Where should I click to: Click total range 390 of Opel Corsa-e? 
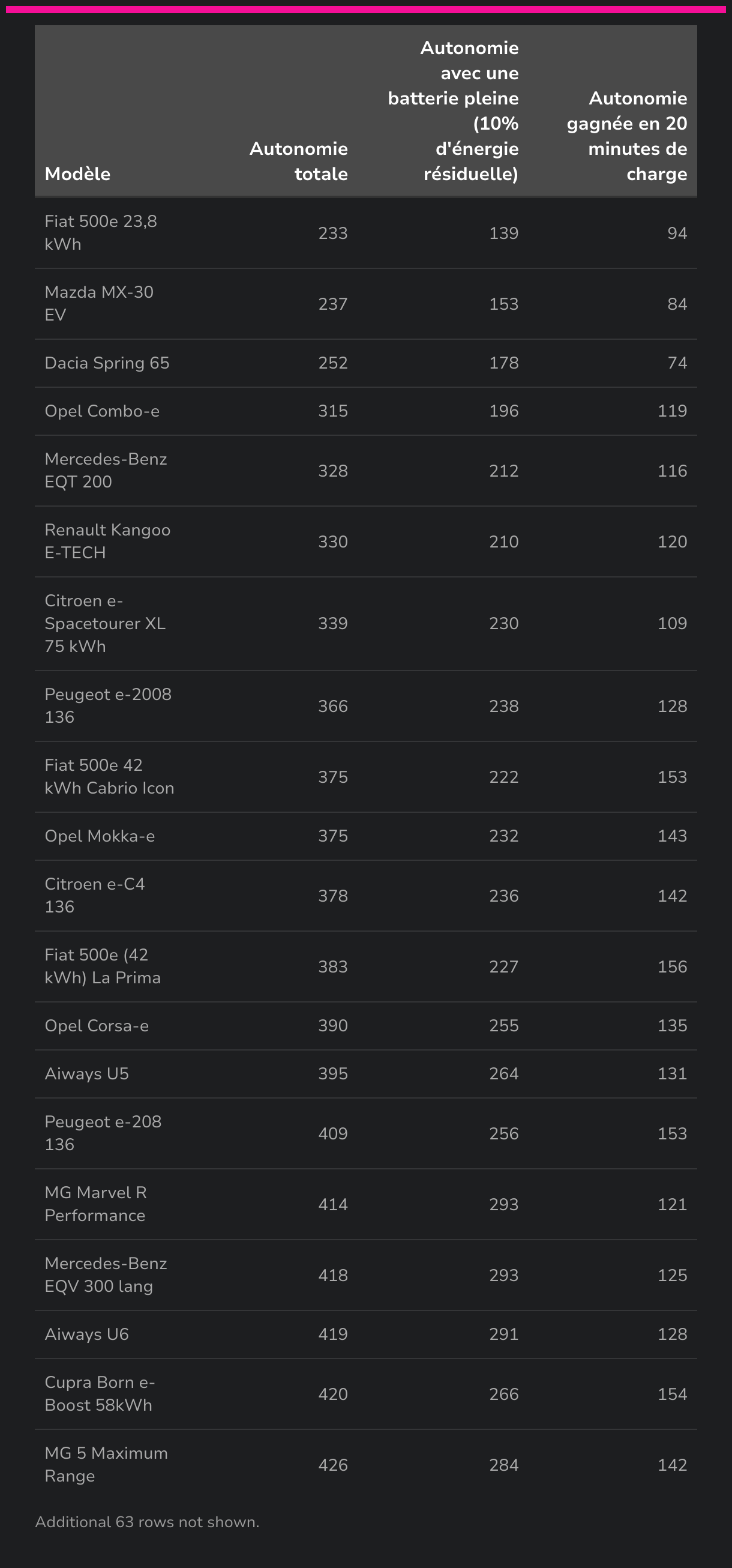click(333, 1026)
